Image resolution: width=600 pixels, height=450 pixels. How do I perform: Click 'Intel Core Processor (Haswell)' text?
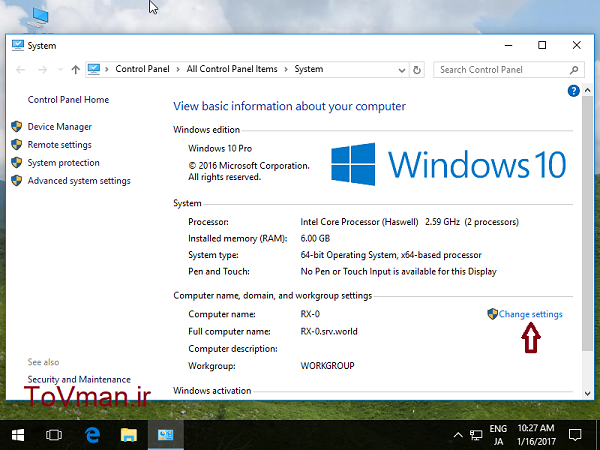359,222
